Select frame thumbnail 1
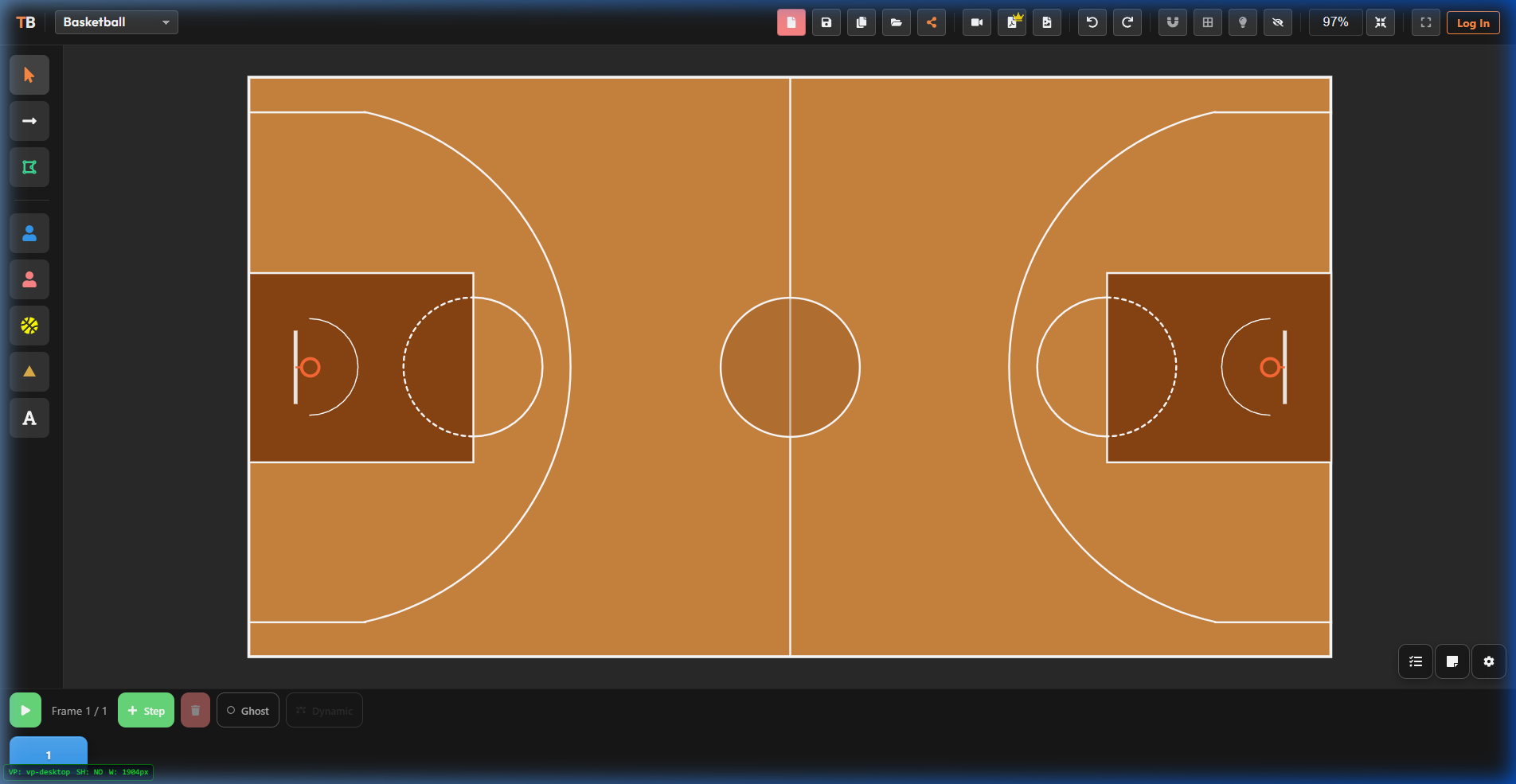 coord(48,755)
